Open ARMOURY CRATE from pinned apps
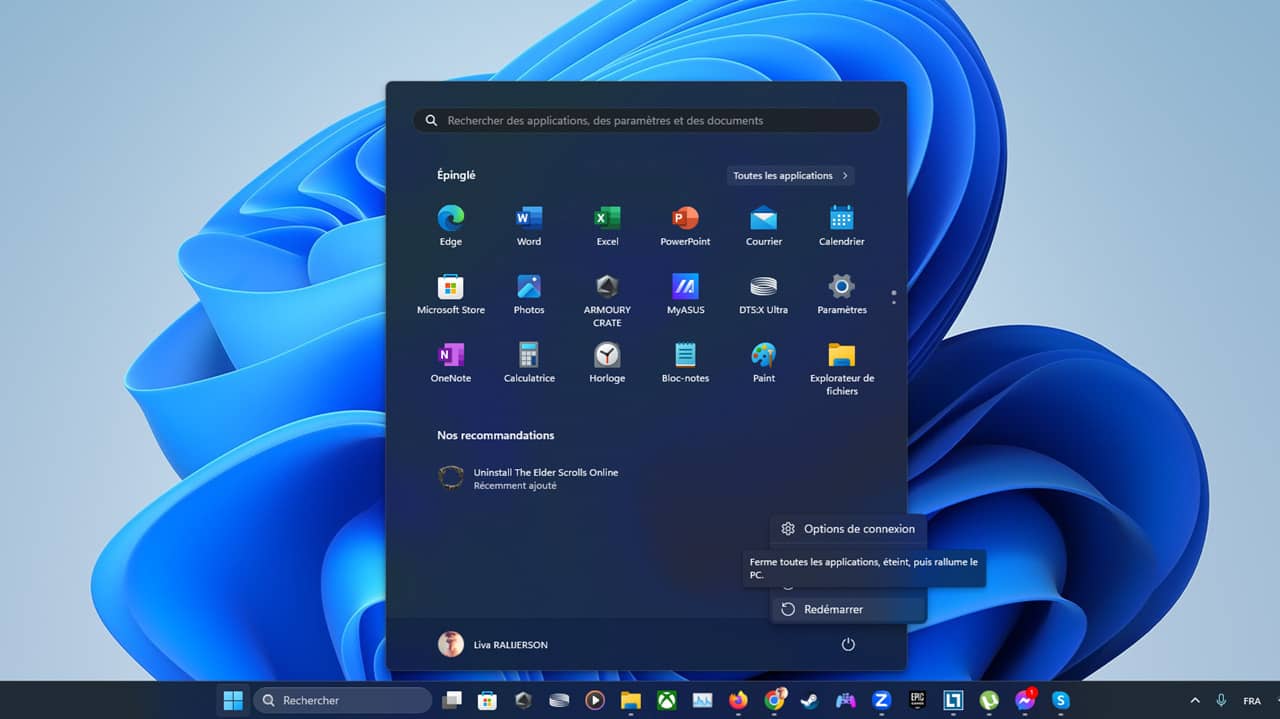The height and width of the screenshot is (719, 1280). point(607,300)
